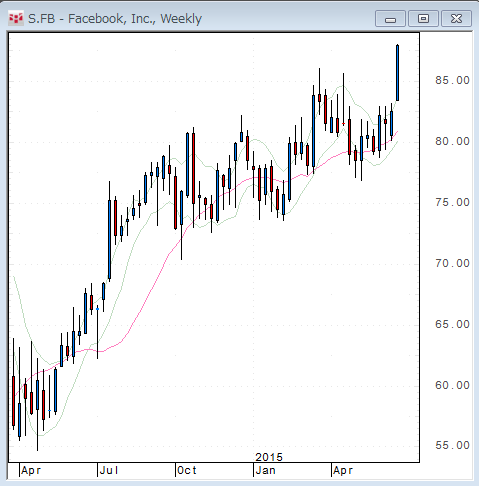Click the 'Jan' label on the time axis
Viewport: 479px width, 486px height.
click(x=265, y=471)
